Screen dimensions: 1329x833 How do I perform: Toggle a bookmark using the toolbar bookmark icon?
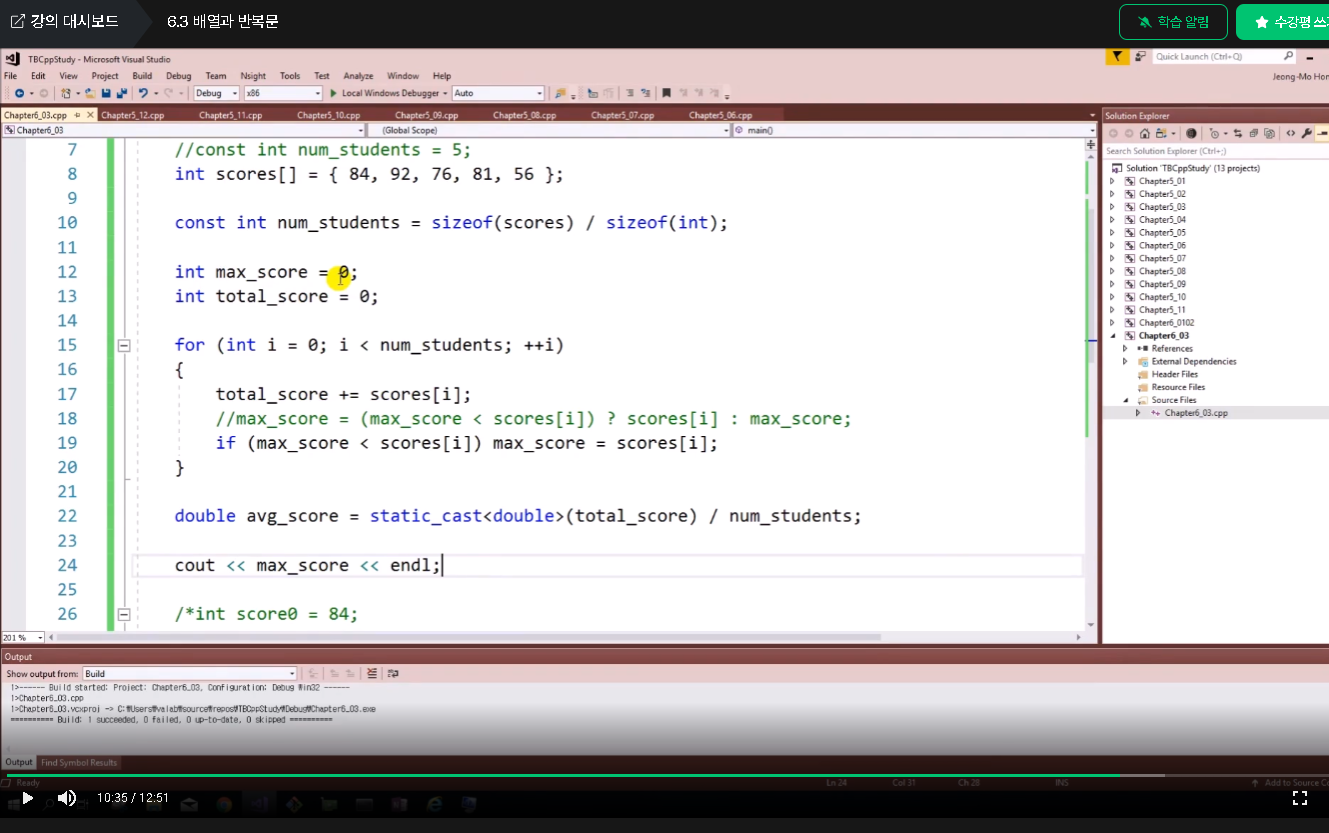666,93
